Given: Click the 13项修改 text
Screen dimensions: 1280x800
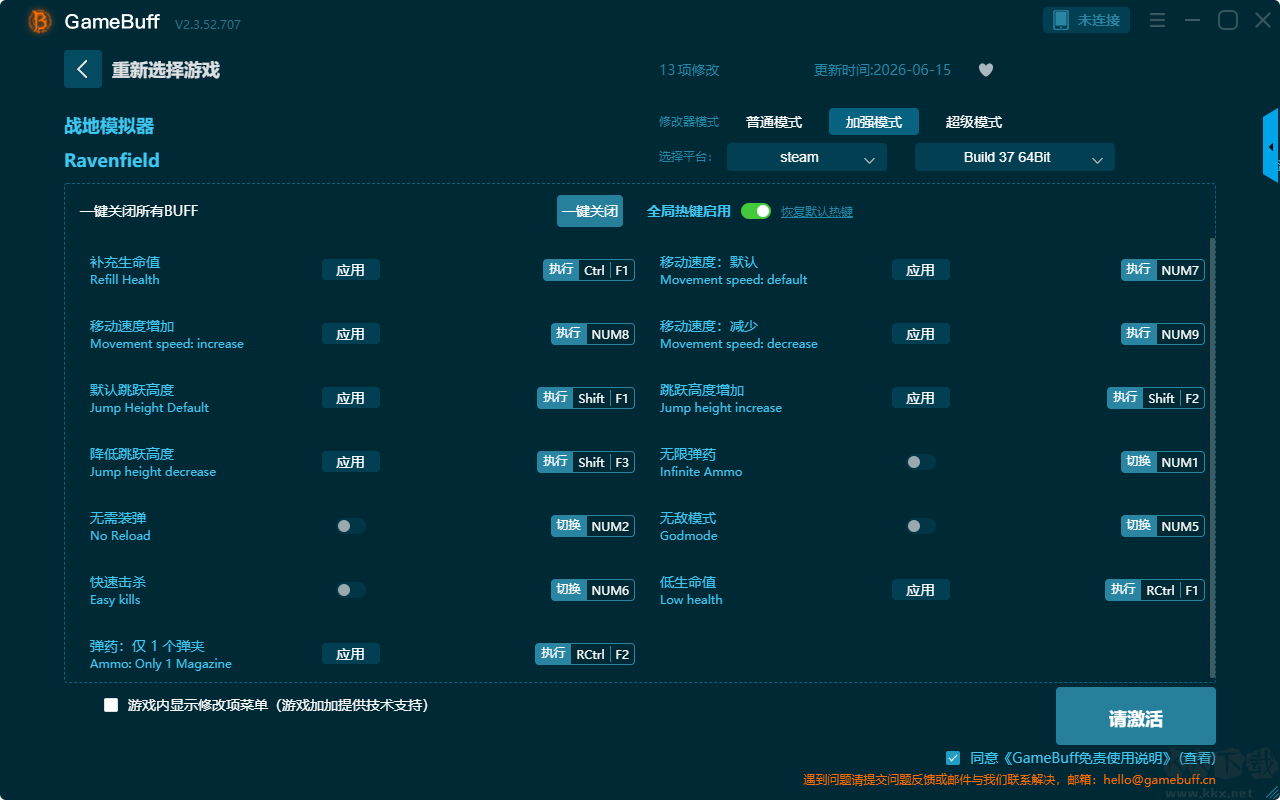Looking at the screenshot, I should click(x=689, y=70).
